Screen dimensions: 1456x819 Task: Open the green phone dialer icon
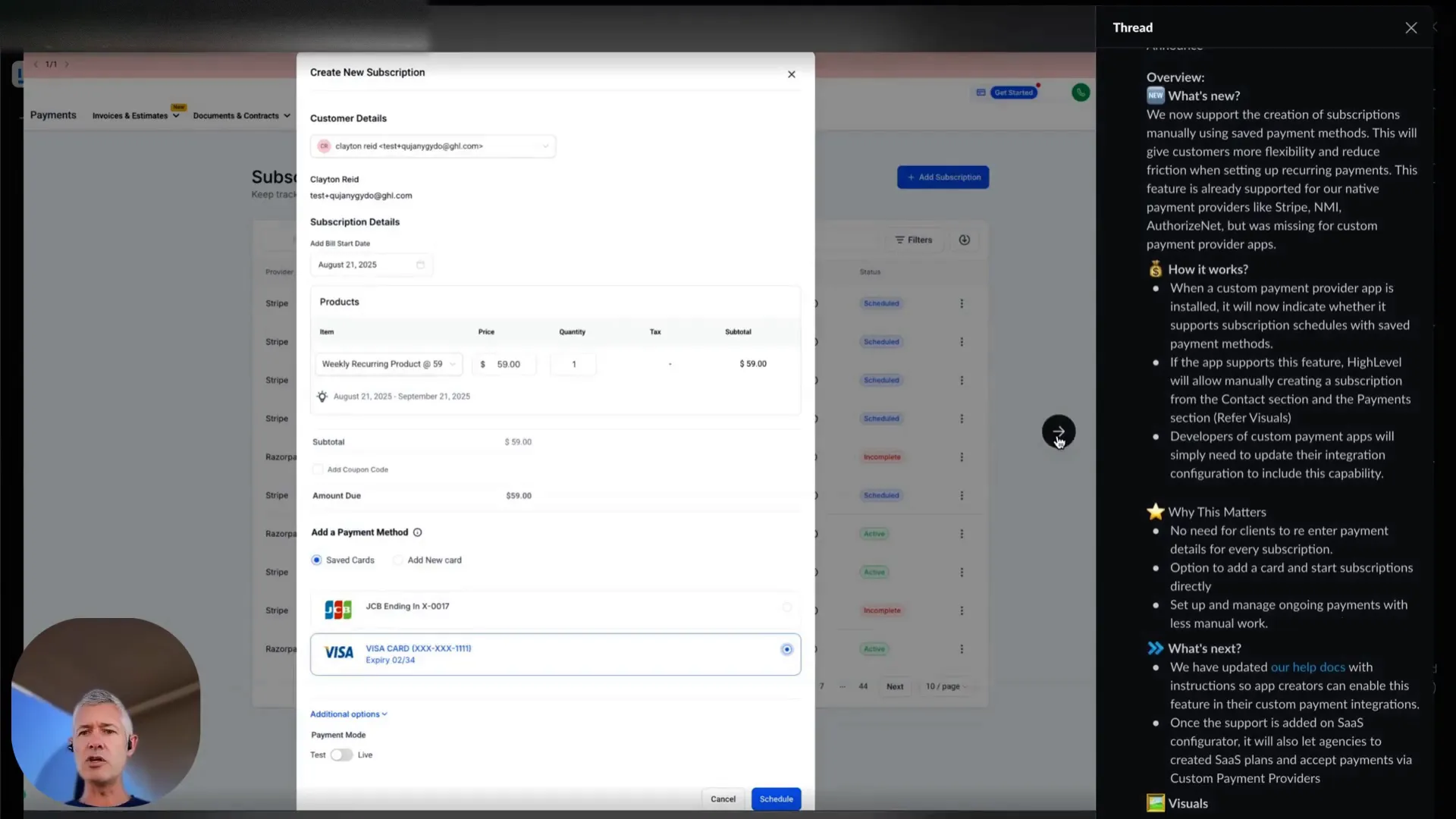click(1081, 93)
